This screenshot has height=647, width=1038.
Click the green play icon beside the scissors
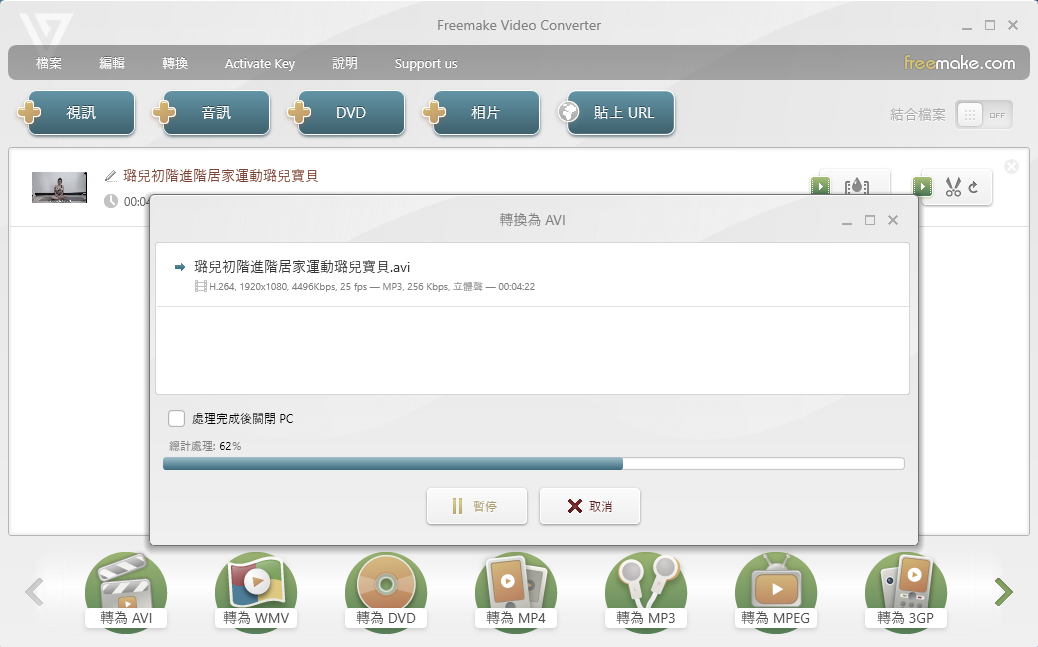922,186
